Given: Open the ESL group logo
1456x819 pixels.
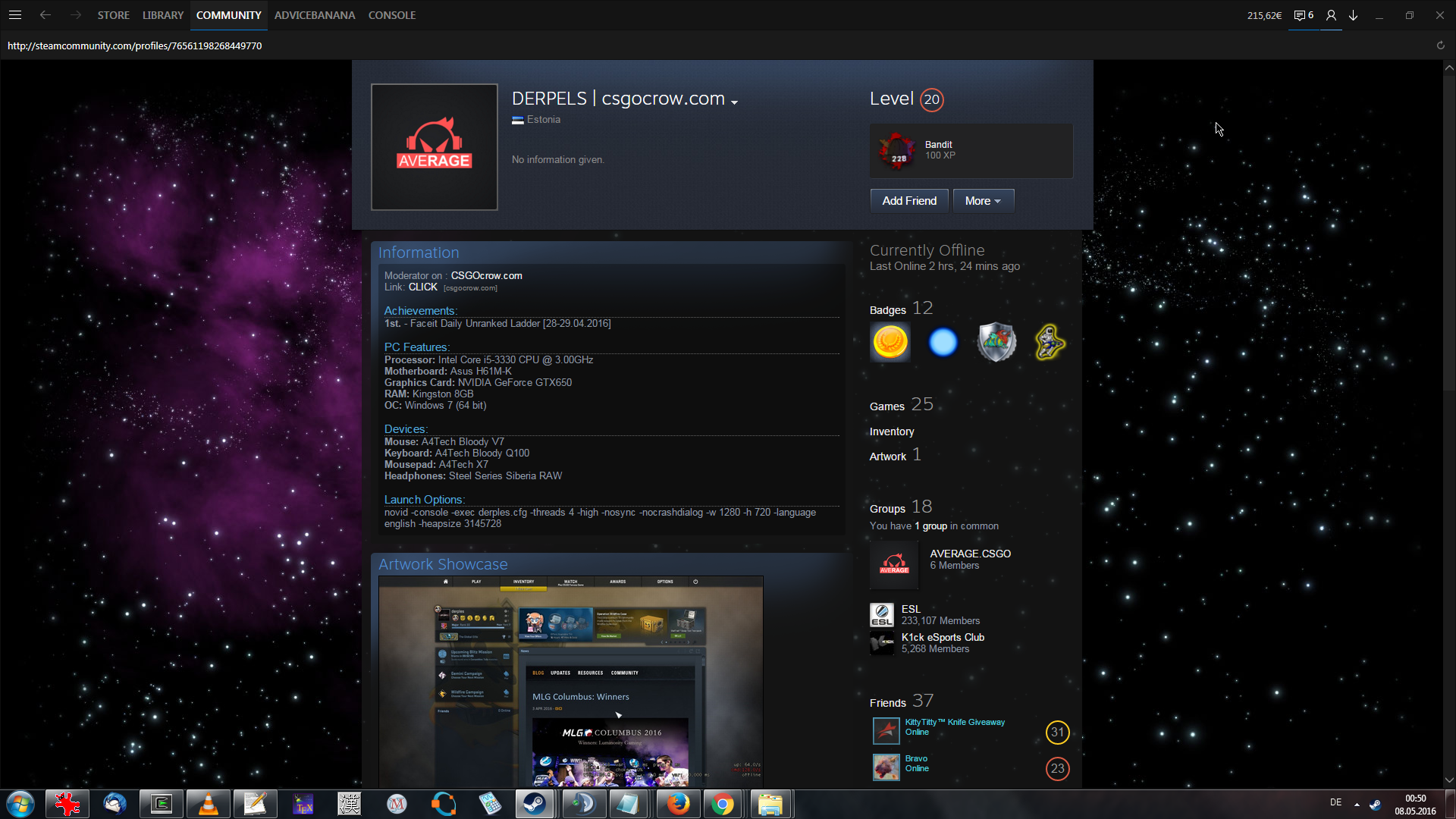Looking at the screenshot, I should point(881,614).
